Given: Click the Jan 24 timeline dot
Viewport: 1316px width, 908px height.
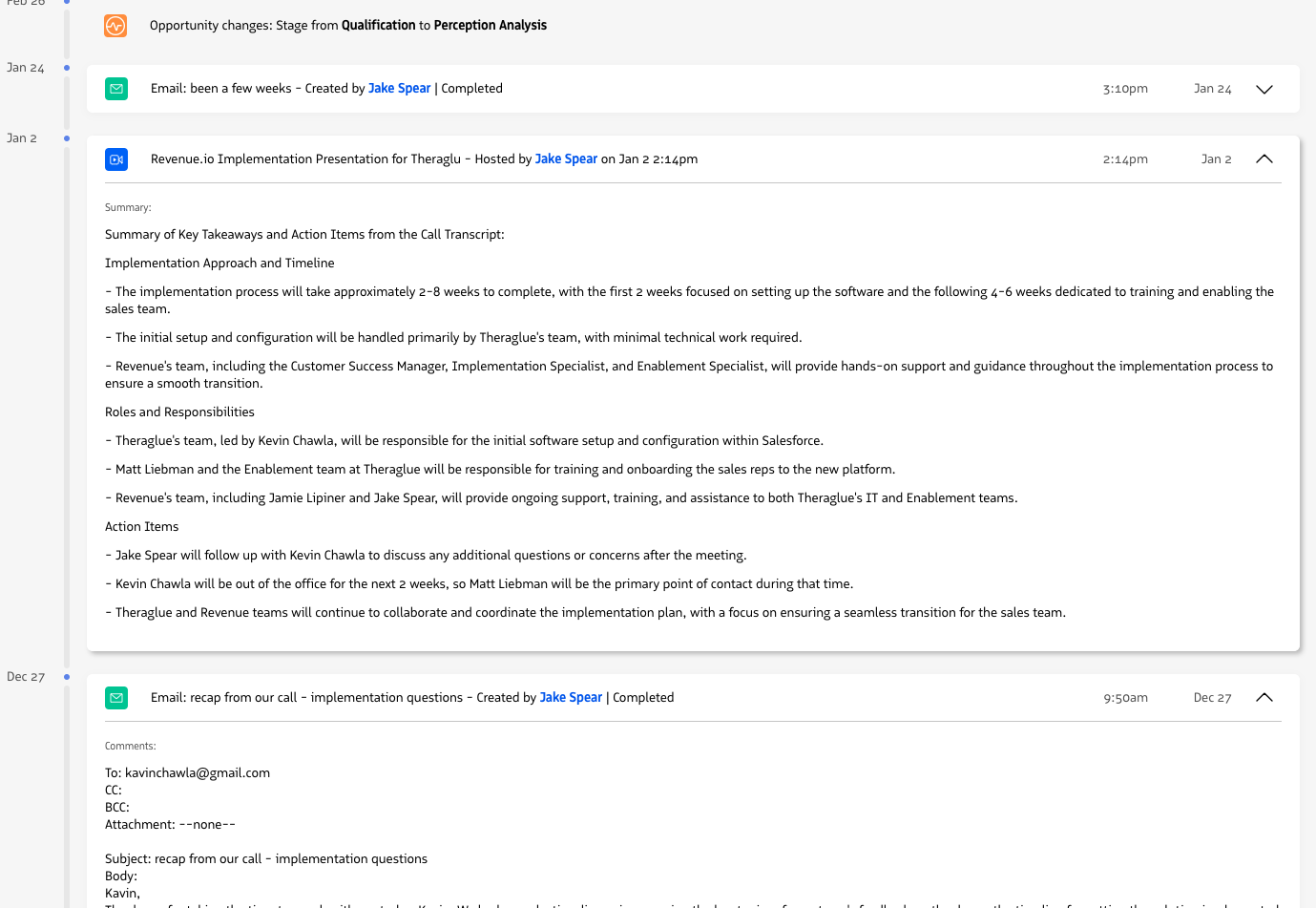Looking at the screenshot, I should 67,68.
